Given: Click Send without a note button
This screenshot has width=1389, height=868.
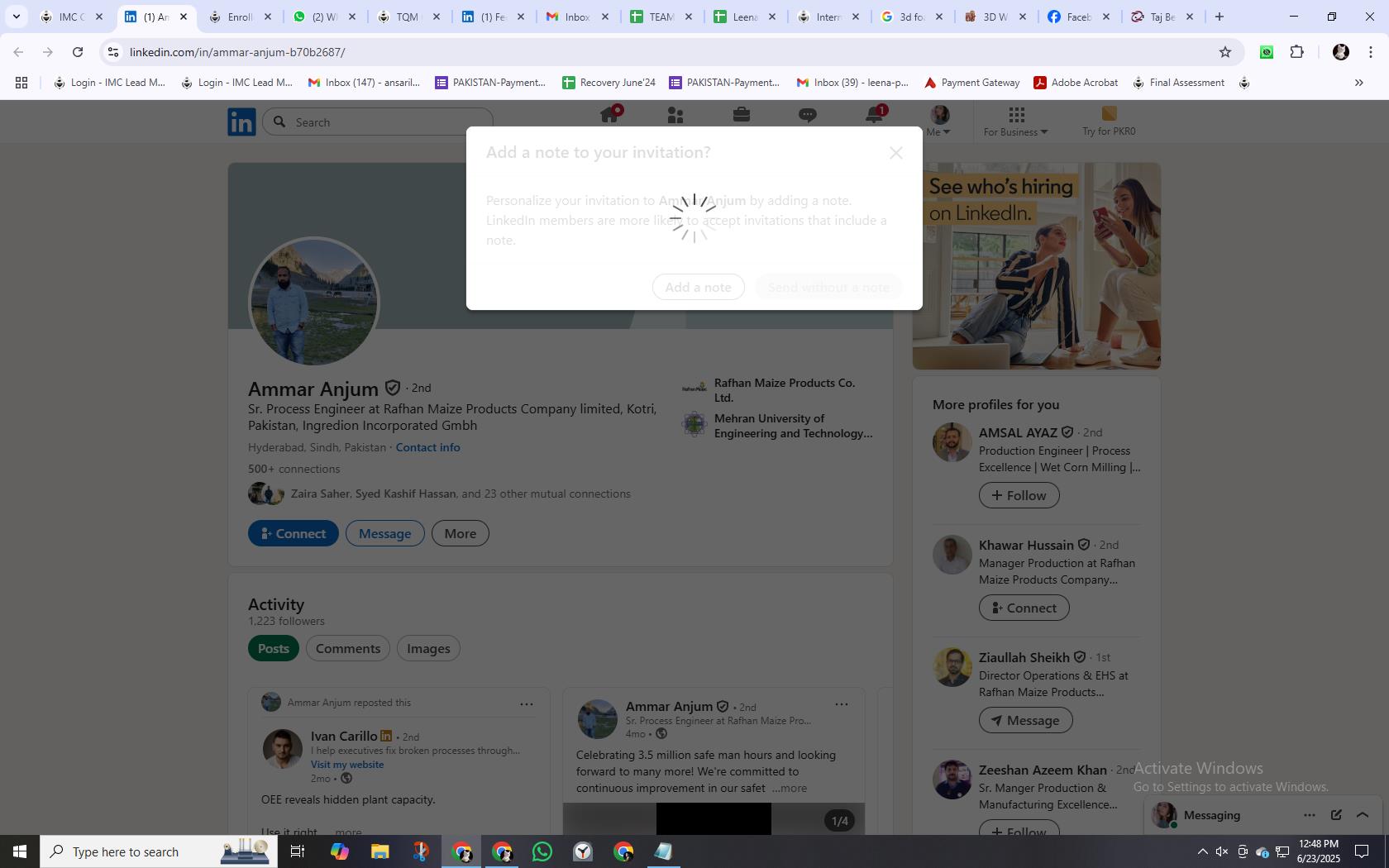Looking at the screenshot, I should pos(829,288).
